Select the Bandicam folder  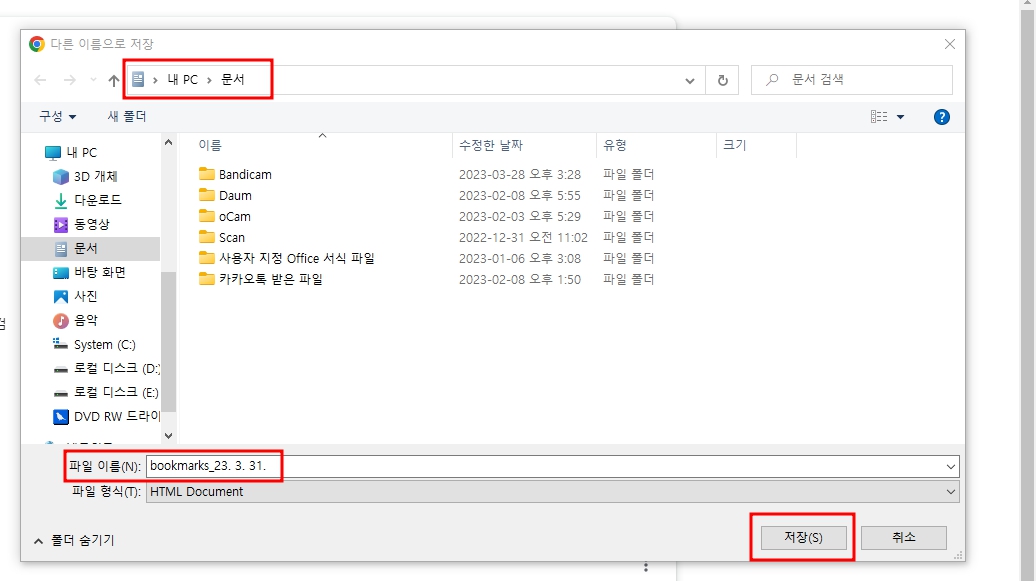(235, 174)
